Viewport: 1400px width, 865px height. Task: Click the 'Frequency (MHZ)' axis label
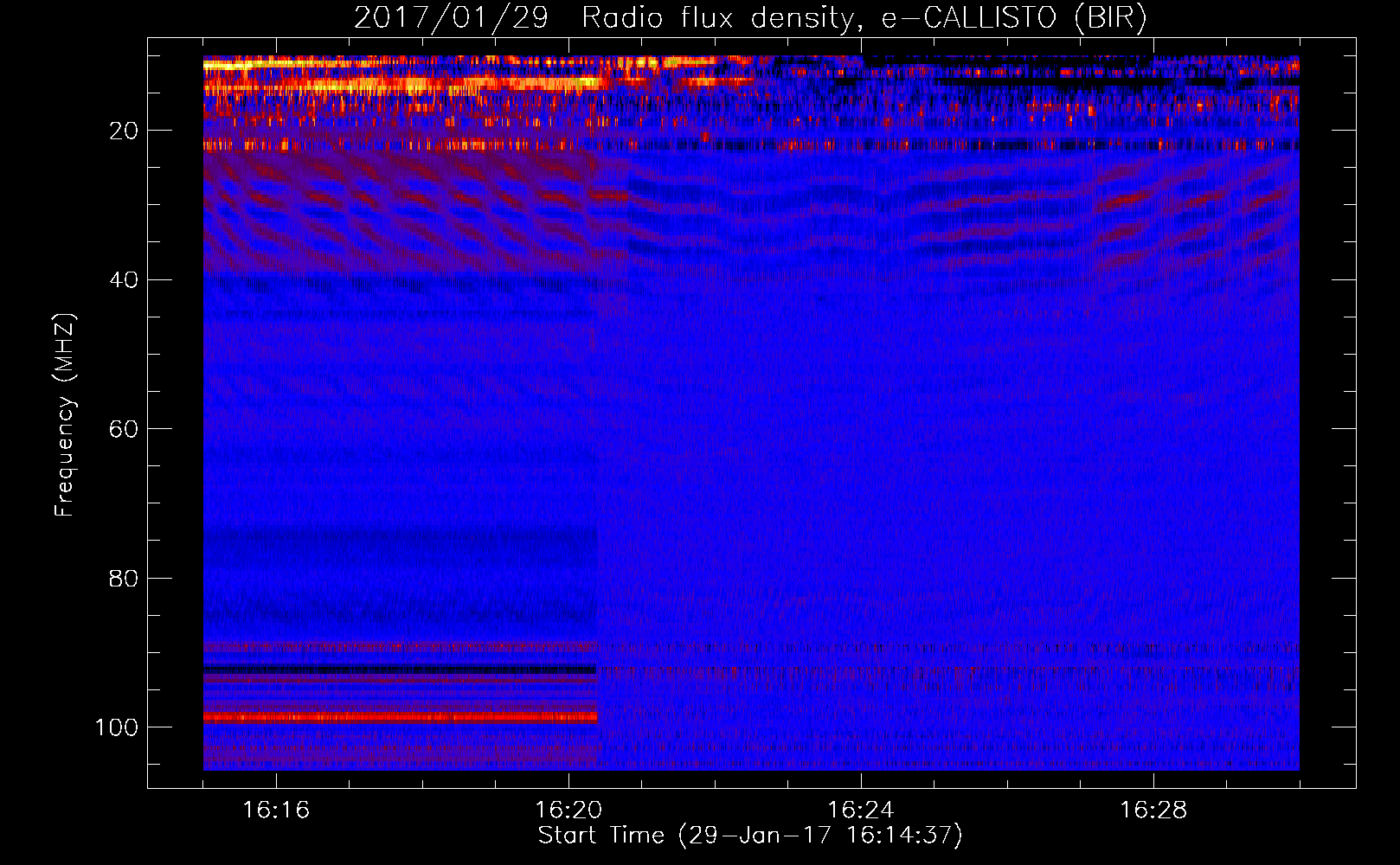[x=65, y=415]
